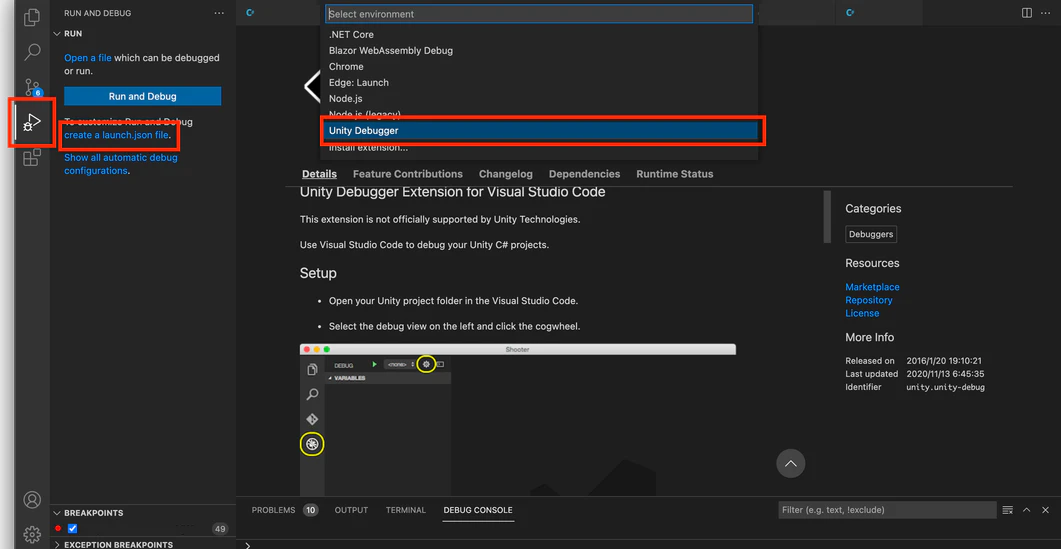Click the extension details vertical scrollbar
This screenshot has width=1061, height=549.
click(826, 217)
